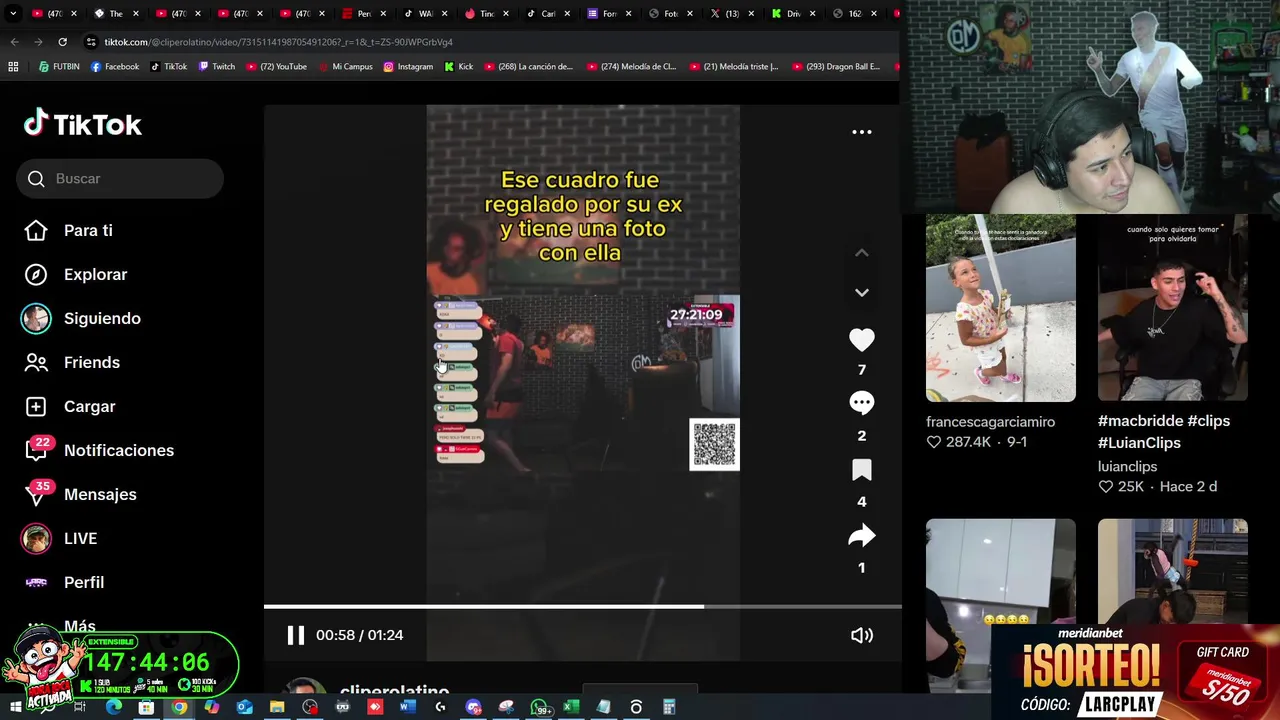
Task: Open Word from the taskbar
Action: click(x=407, y=707)
